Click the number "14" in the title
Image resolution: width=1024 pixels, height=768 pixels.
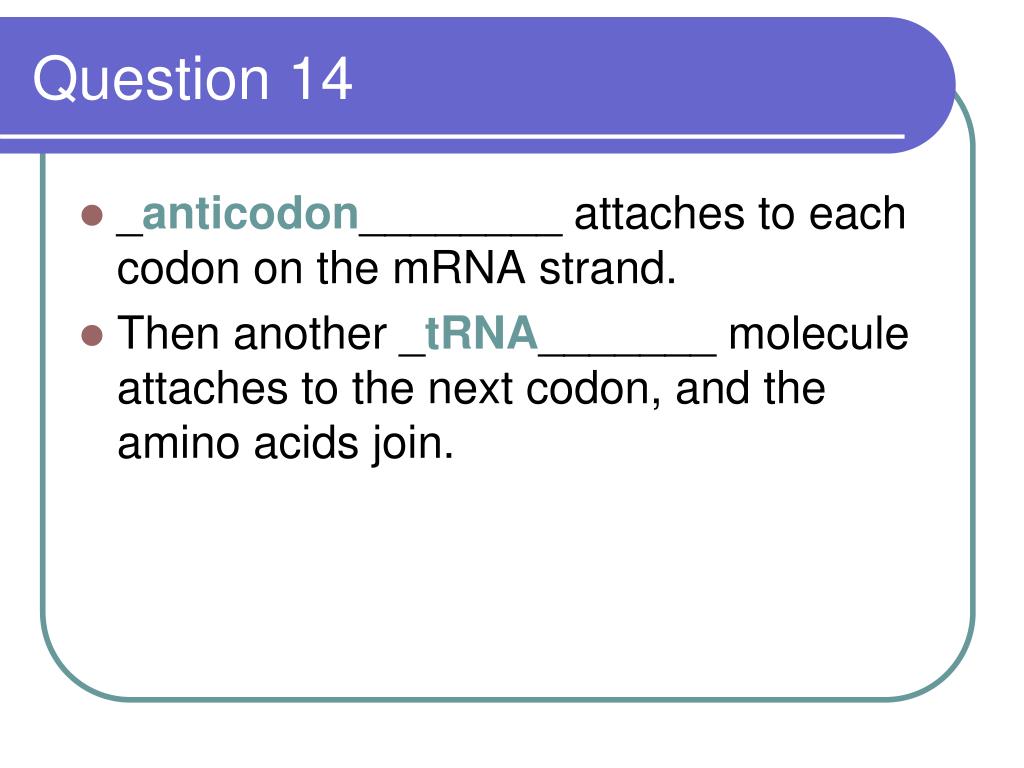point(322,80)
